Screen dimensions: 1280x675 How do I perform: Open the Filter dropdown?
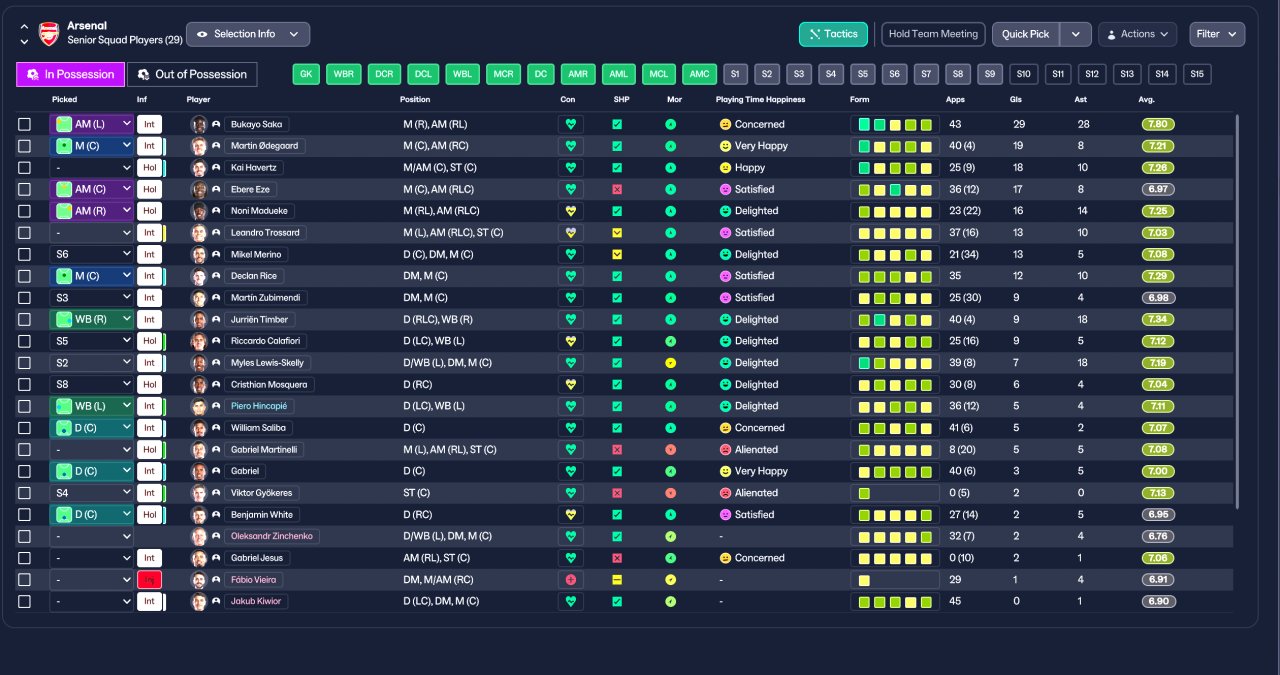[1217, 34]
